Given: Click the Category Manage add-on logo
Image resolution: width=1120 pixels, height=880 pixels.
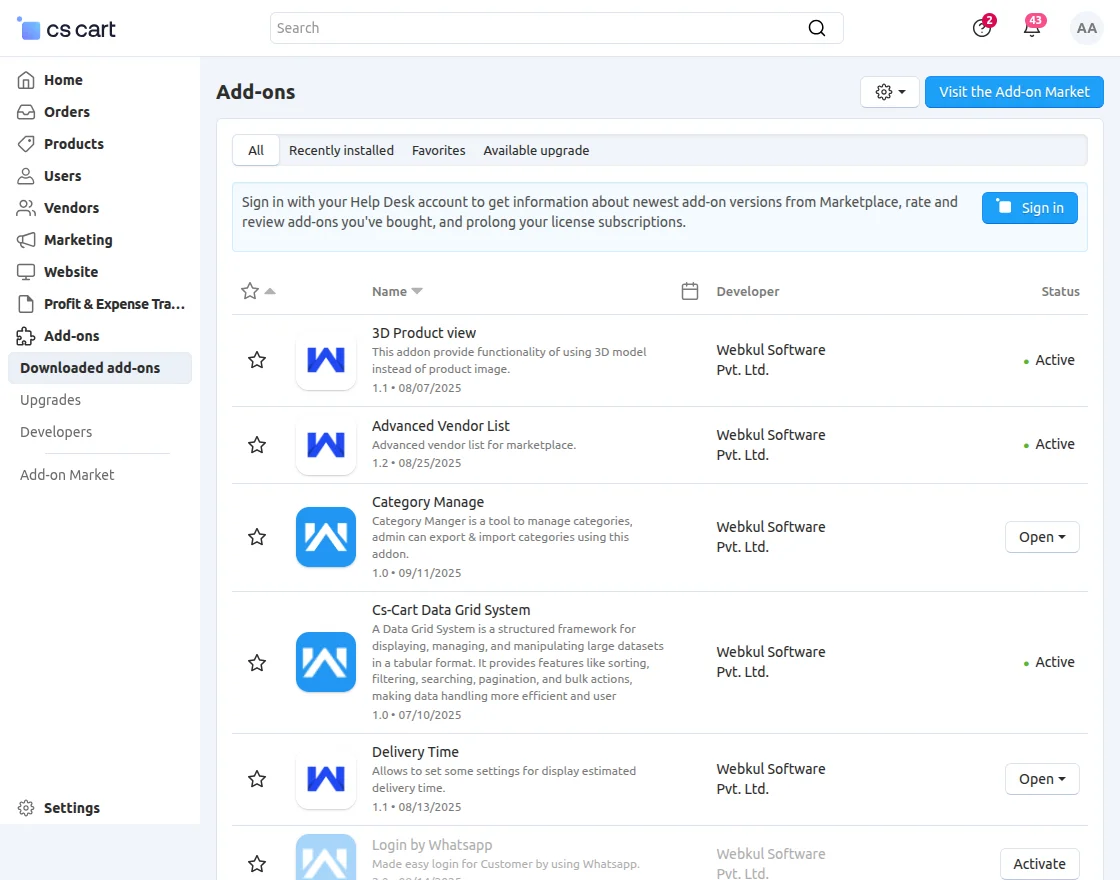Looking at the screenshot, I should (x=326, y=537).
